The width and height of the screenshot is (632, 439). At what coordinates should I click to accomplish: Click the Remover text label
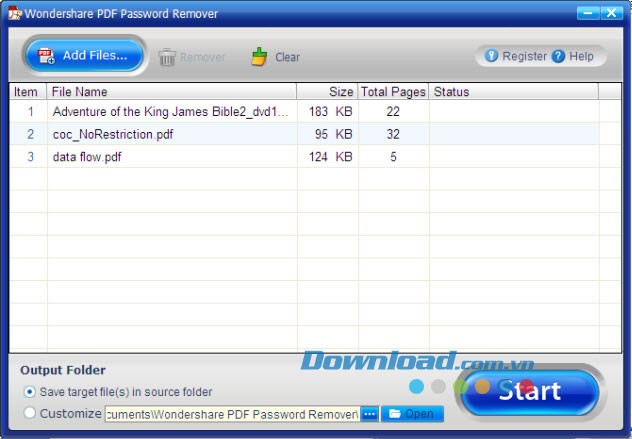click(x=203, y=57)
